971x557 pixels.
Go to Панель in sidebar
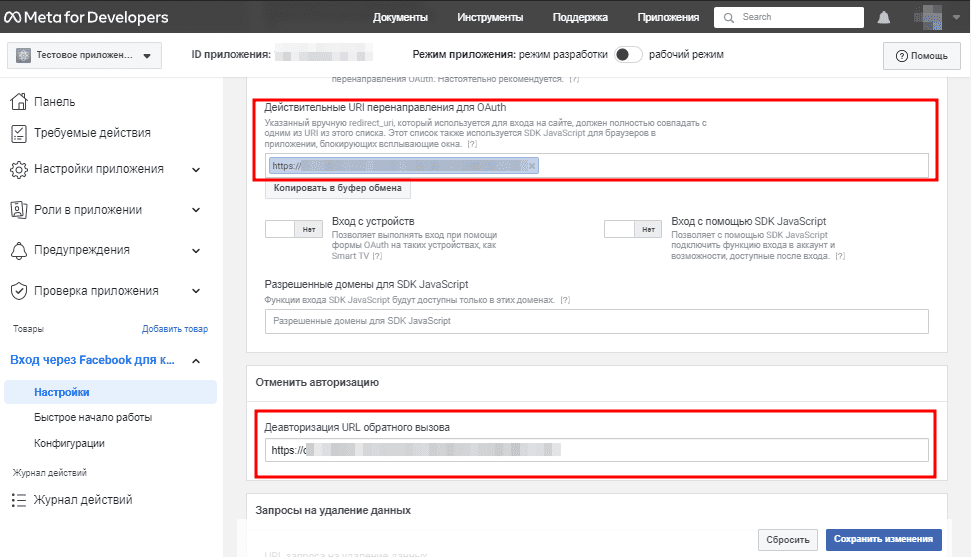pos(54,102)
